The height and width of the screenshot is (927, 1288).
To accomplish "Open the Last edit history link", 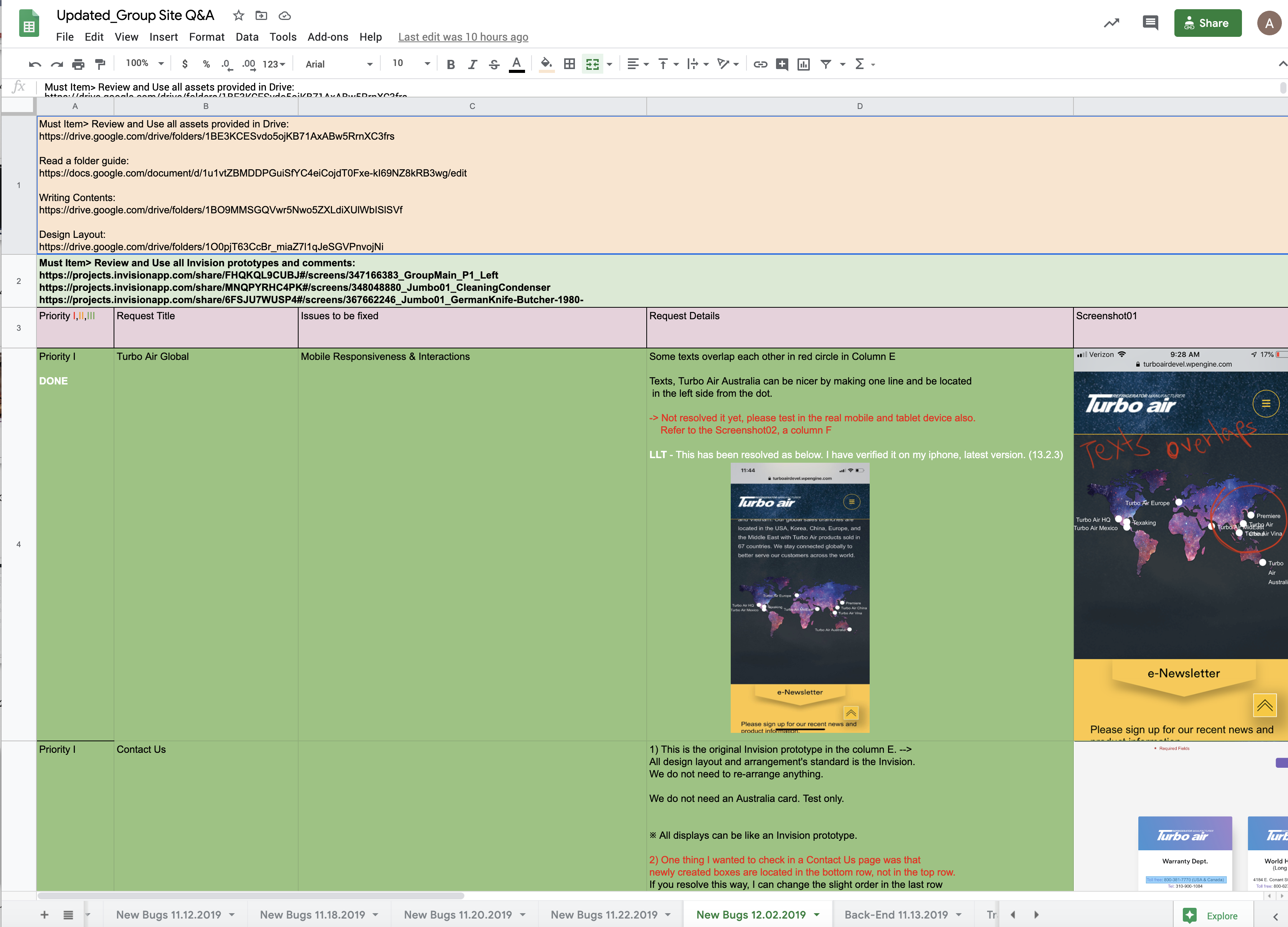I will [463, 37].
